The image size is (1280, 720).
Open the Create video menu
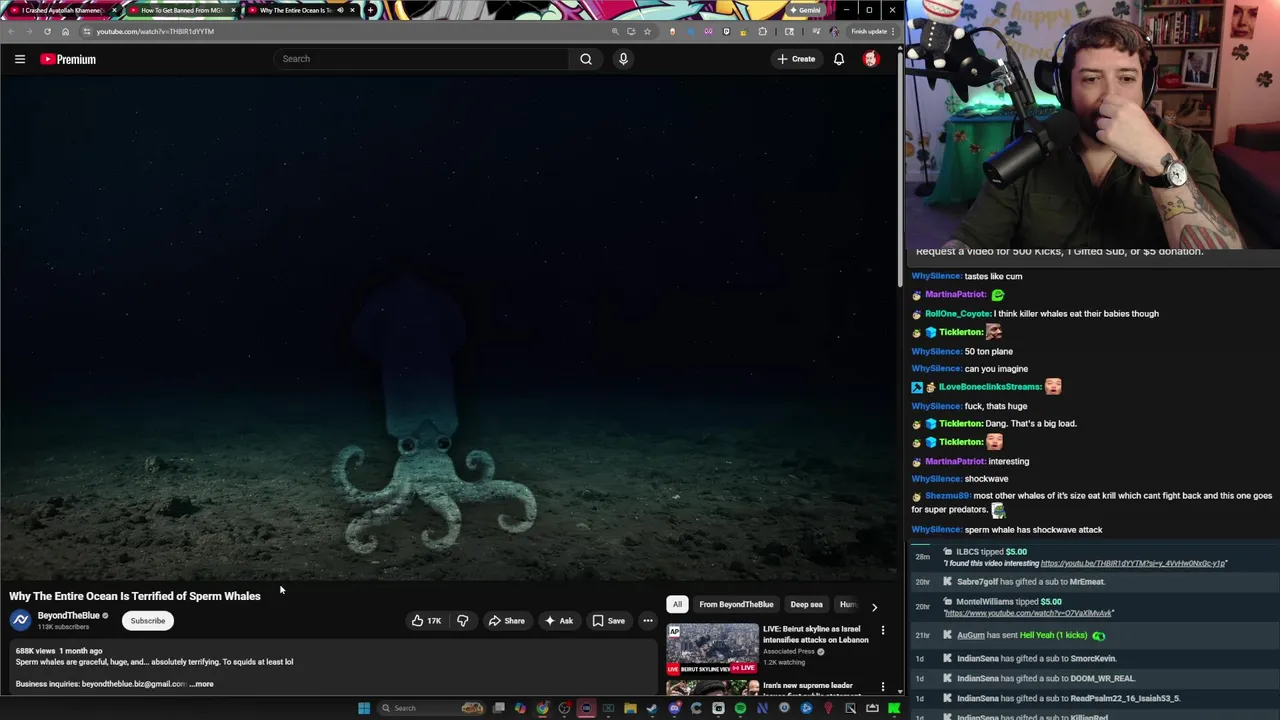coord(796,59)
